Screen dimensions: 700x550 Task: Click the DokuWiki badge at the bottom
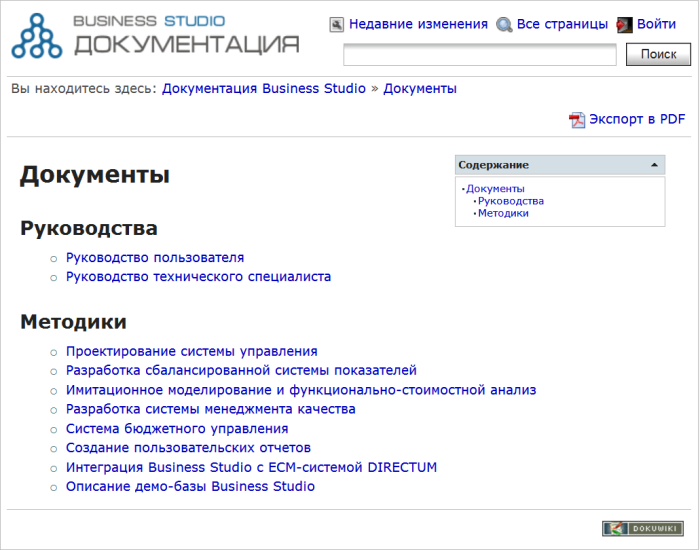642,528
